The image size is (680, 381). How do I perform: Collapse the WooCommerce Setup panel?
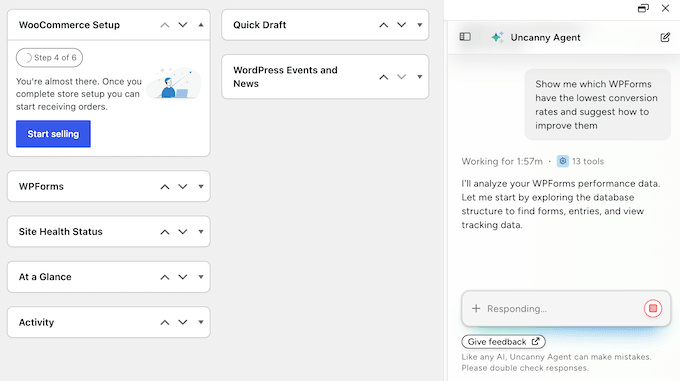(201, 25)
